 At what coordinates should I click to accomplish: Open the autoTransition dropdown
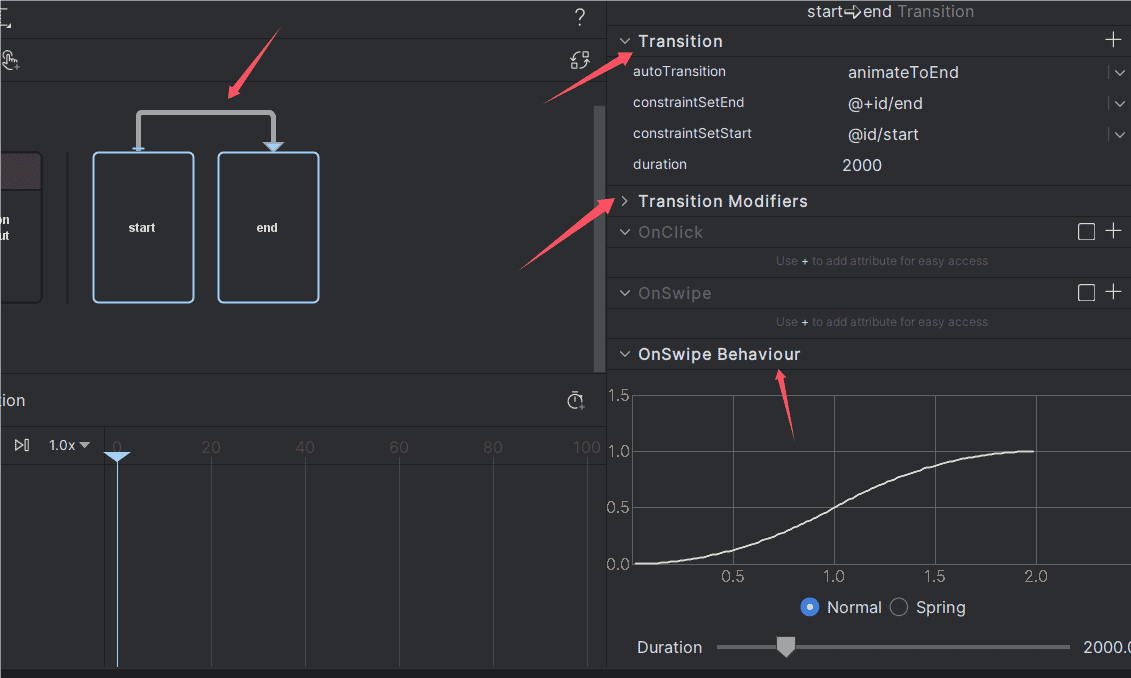click(1116, 72)
